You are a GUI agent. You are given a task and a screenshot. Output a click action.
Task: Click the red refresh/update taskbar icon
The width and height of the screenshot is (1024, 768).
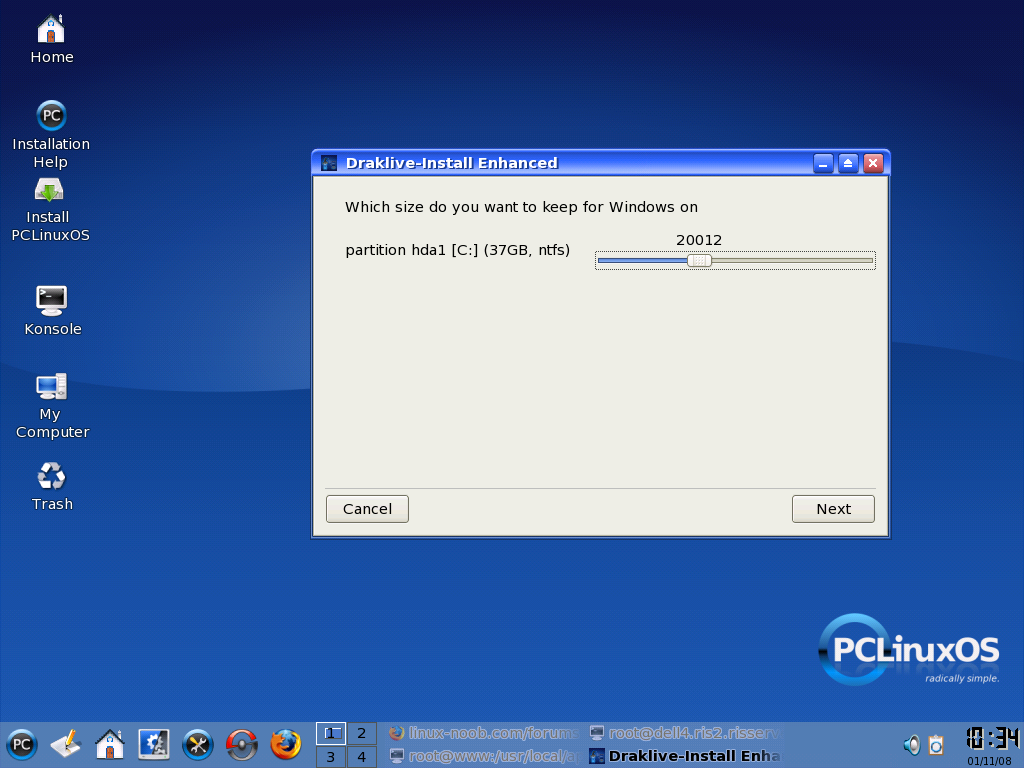coord(240,745)
